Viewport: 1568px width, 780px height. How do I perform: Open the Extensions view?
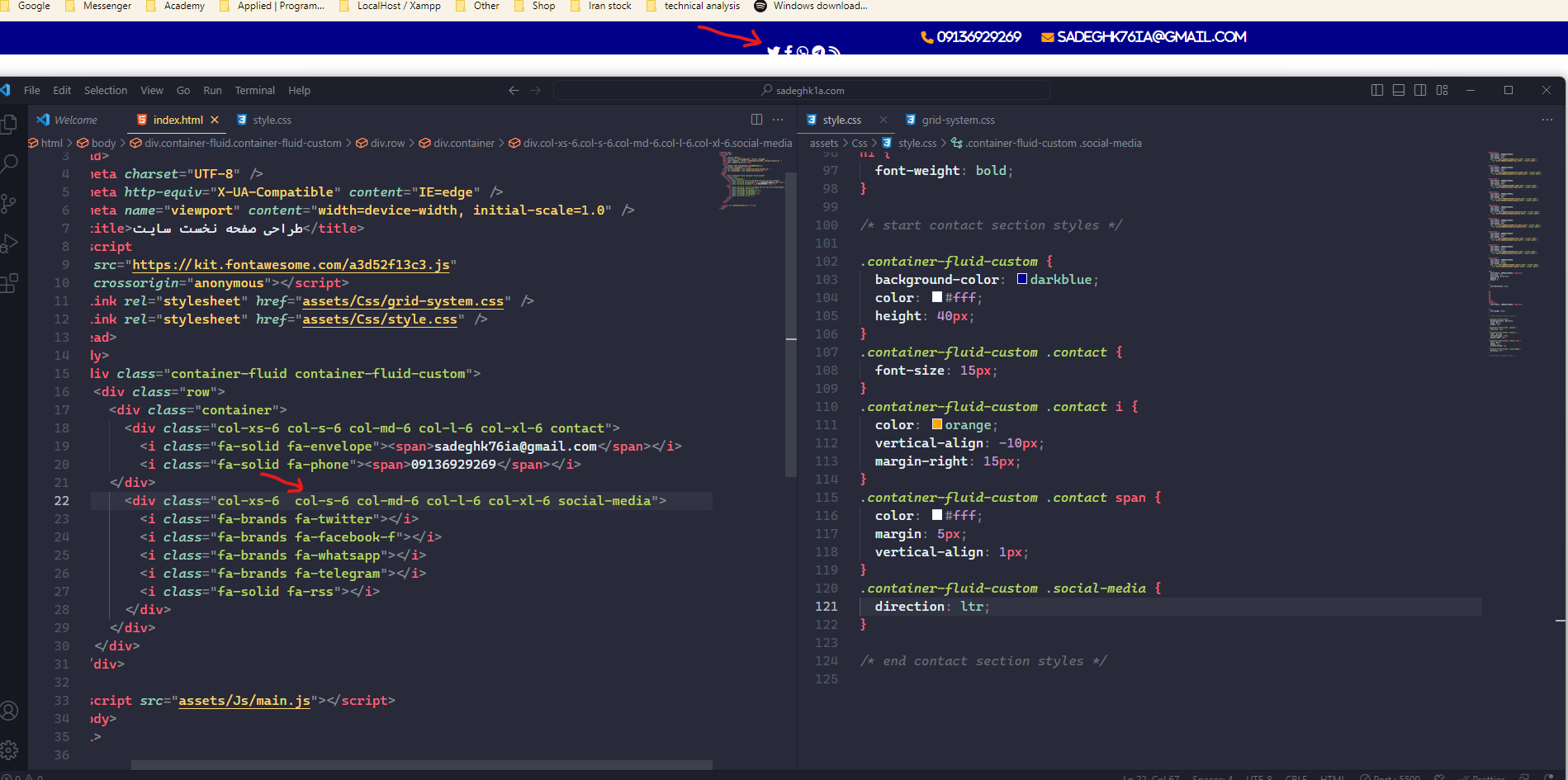pyautogui.click(x=9, y=283)
